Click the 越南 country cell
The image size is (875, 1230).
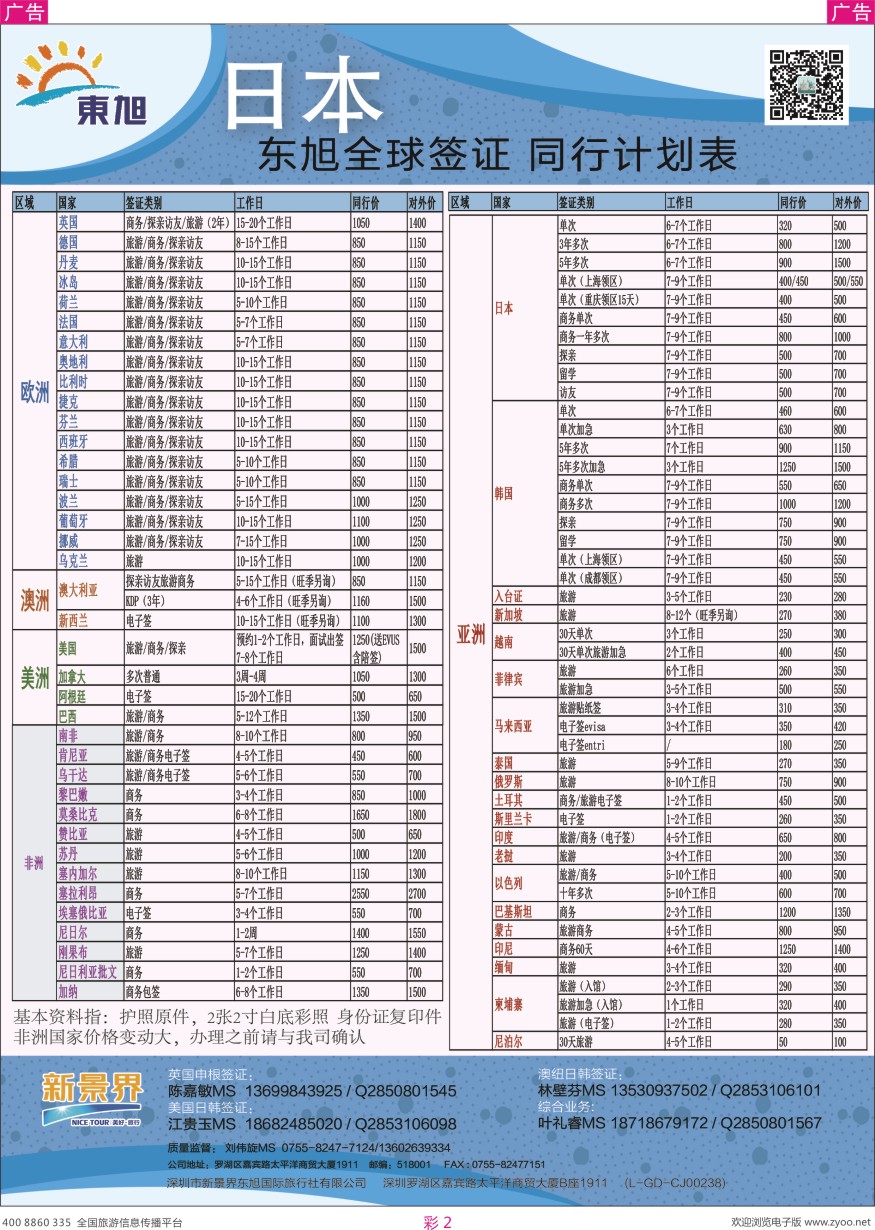coord(524,643)
